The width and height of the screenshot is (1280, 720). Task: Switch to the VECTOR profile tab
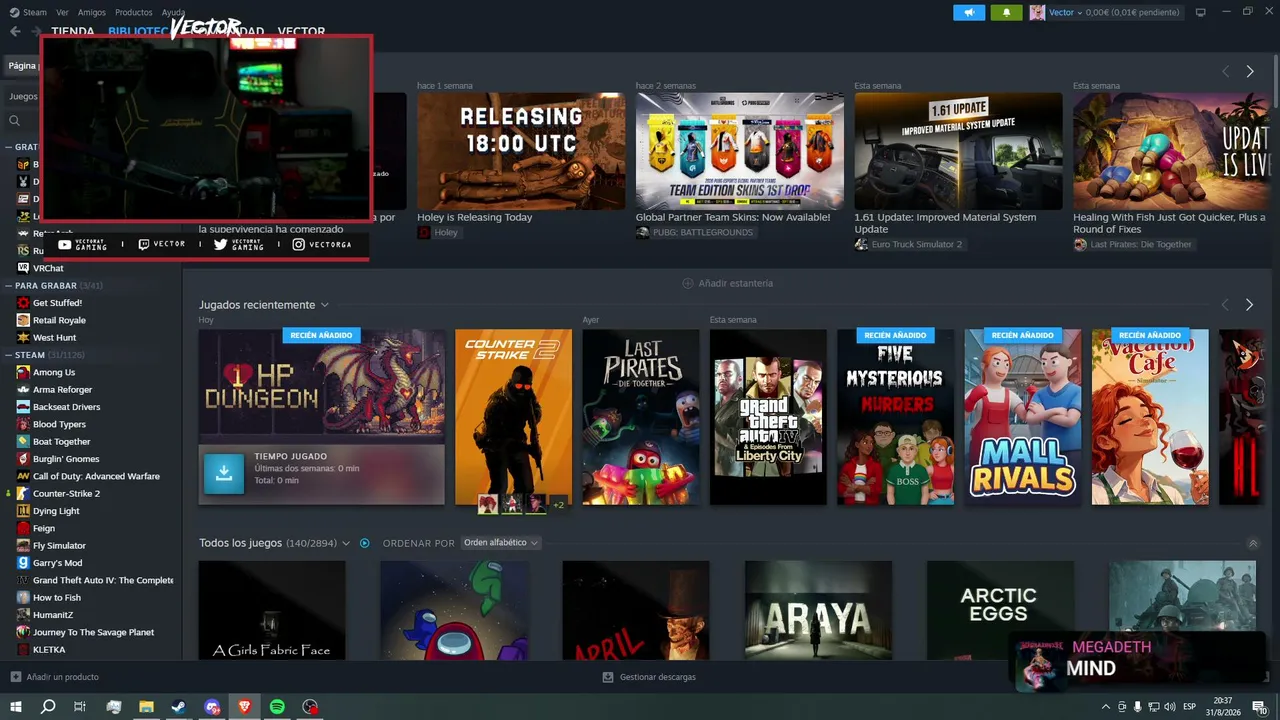301,32
